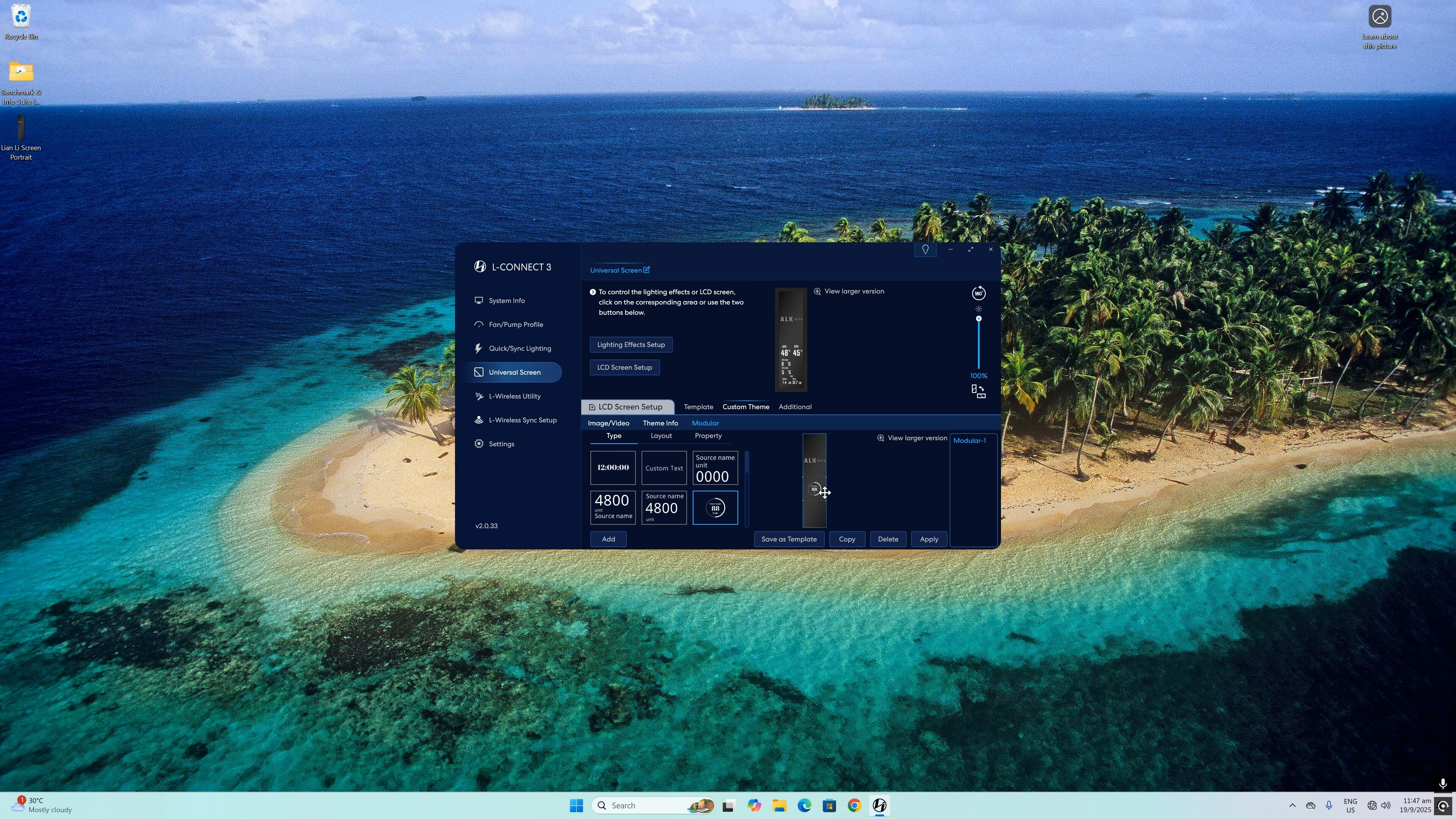This screenshot has width=1456, height=819.
Task: Click magnifier icon beside top View larger version
Action: point(817,291)
